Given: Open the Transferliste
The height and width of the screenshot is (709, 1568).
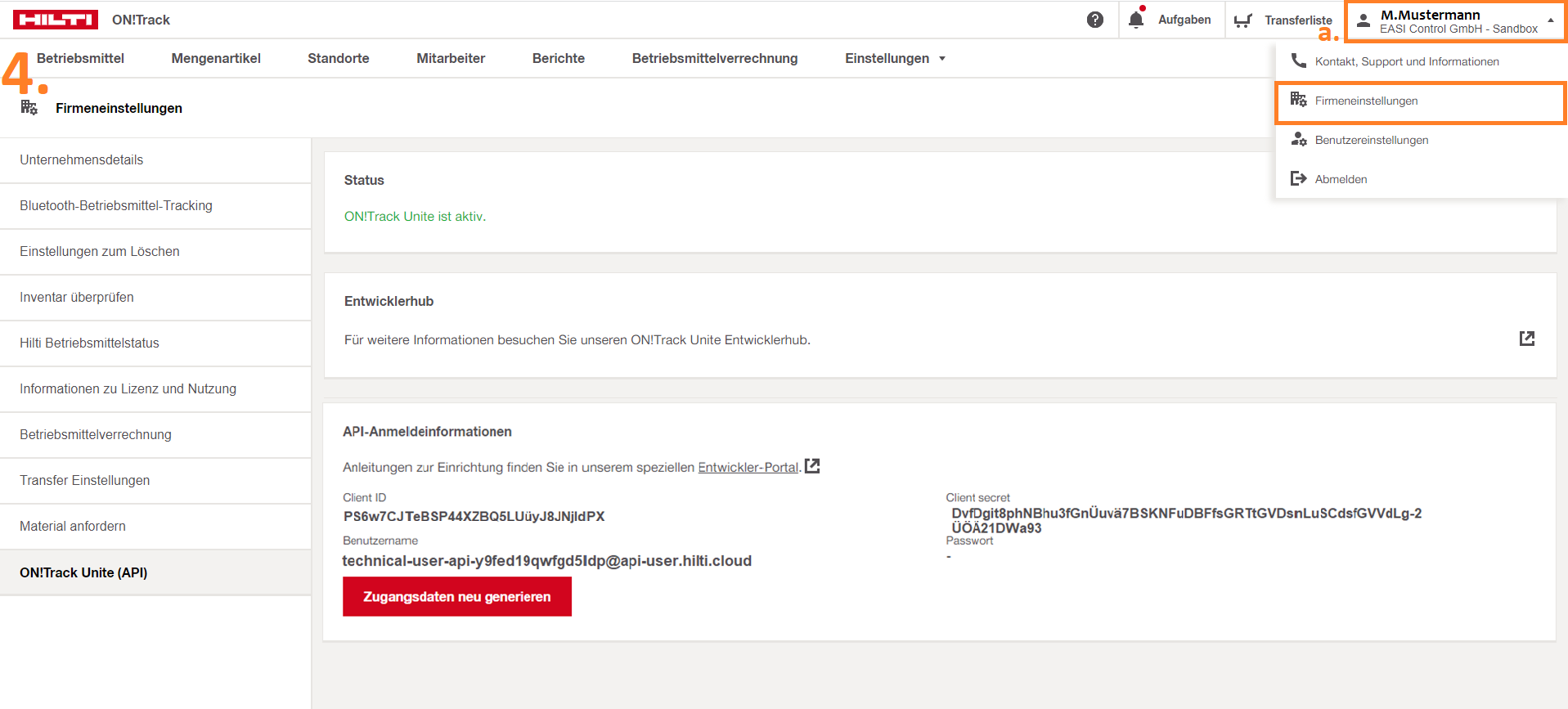Looking at the screenshot, I should [x=1298, y=20].
